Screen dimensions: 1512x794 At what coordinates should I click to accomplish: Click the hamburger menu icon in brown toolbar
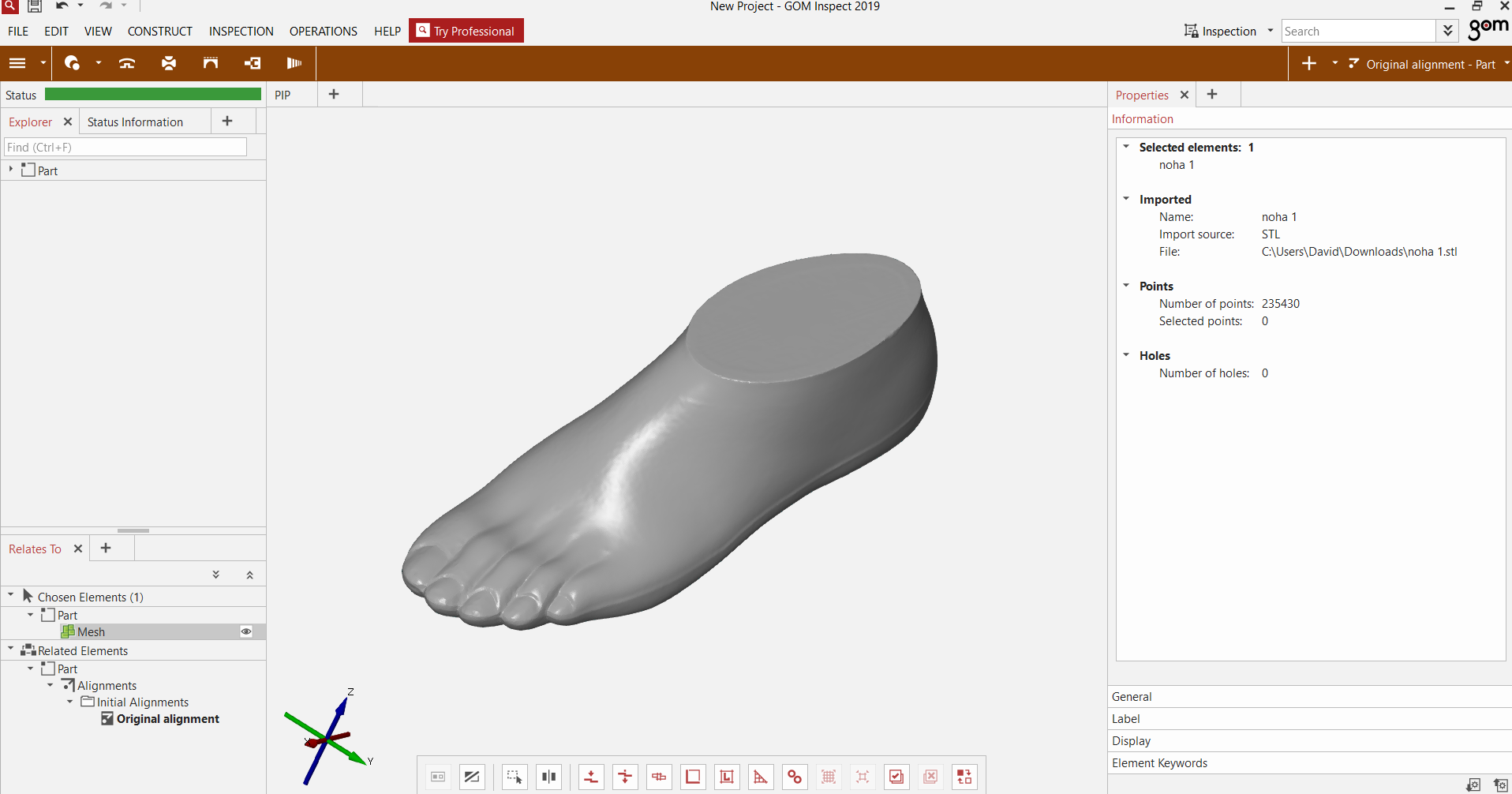(x=17, y=63)
